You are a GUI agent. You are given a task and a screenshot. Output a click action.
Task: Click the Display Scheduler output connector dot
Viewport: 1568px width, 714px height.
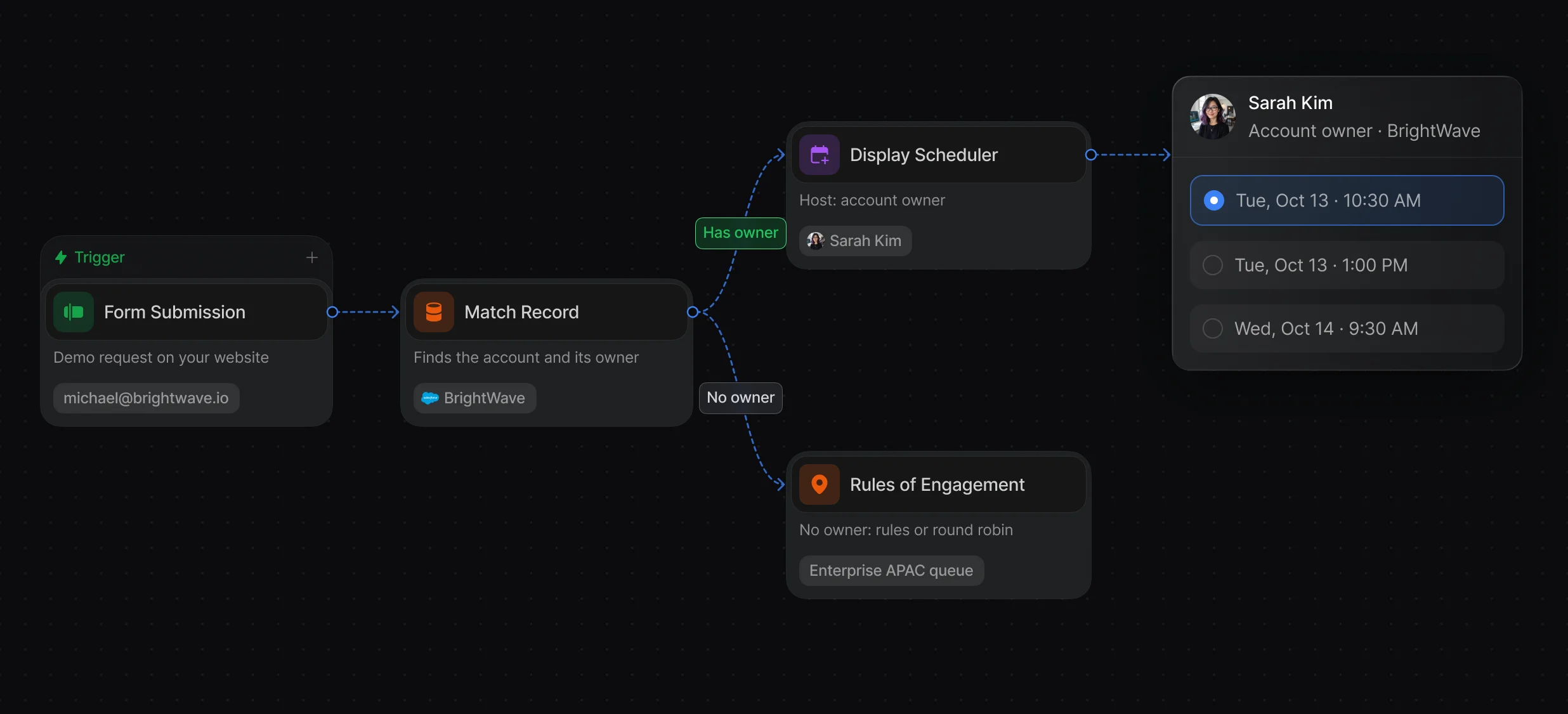coord(1091,155)
